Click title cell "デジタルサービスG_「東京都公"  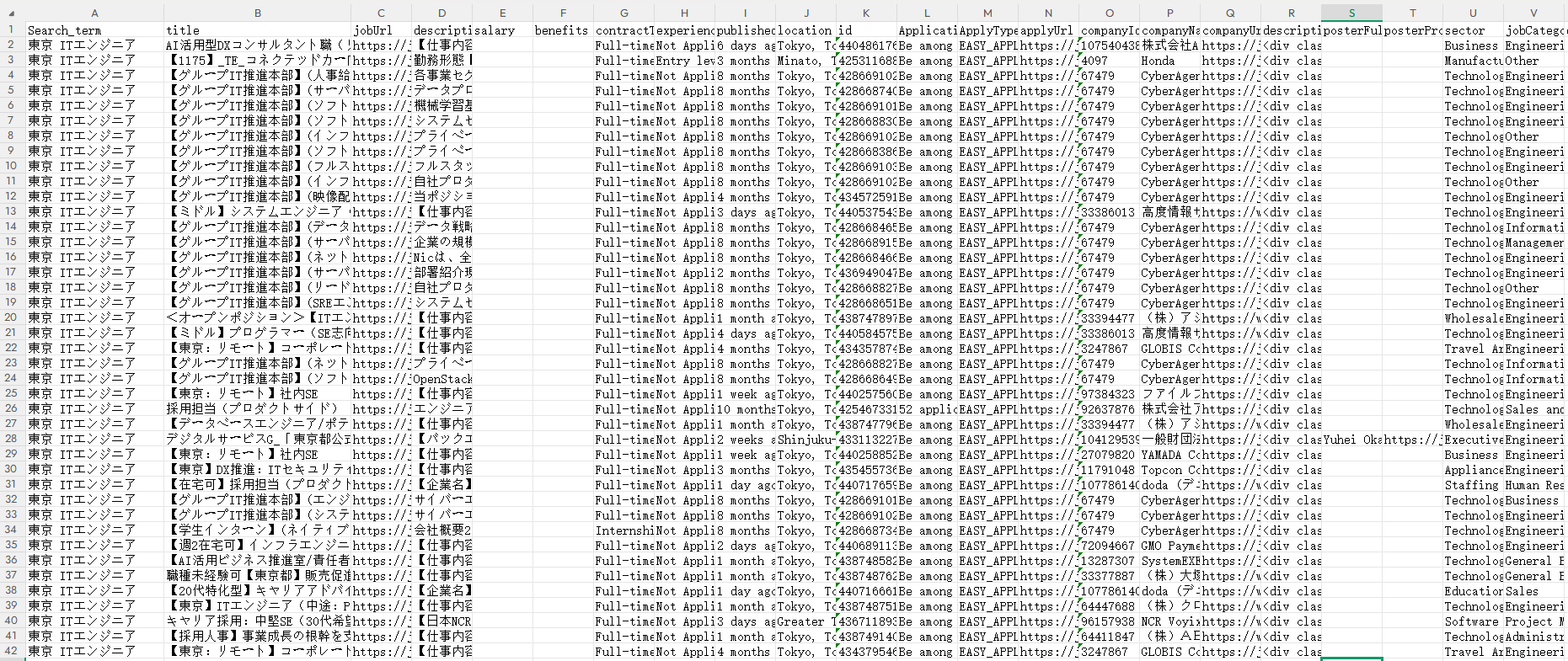(257, 440)
